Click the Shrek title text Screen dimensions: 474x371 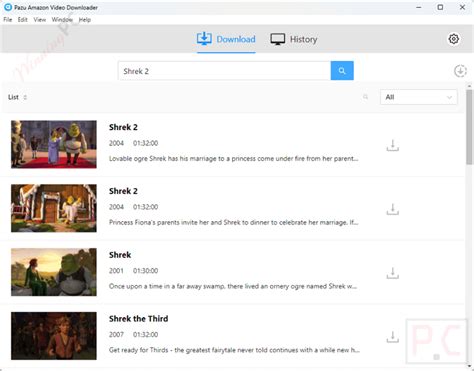point(120,255)
